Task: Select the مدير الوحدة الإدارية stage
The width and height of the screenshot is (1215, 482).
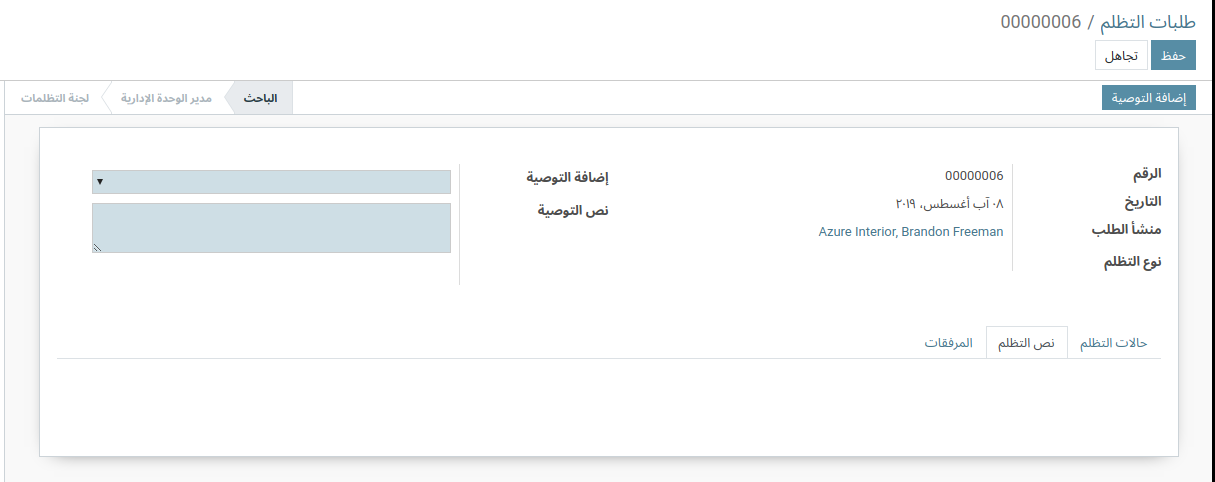Action: [166, 98]
